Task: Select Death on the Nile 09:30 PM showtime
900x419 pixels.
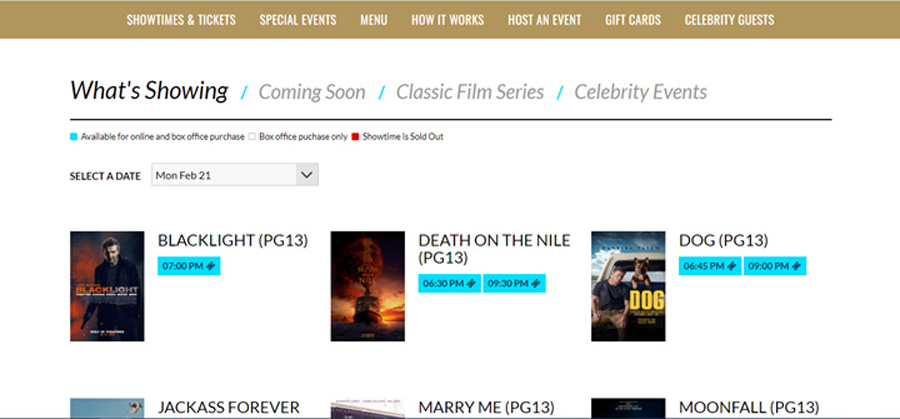Action: click(514, 284)
